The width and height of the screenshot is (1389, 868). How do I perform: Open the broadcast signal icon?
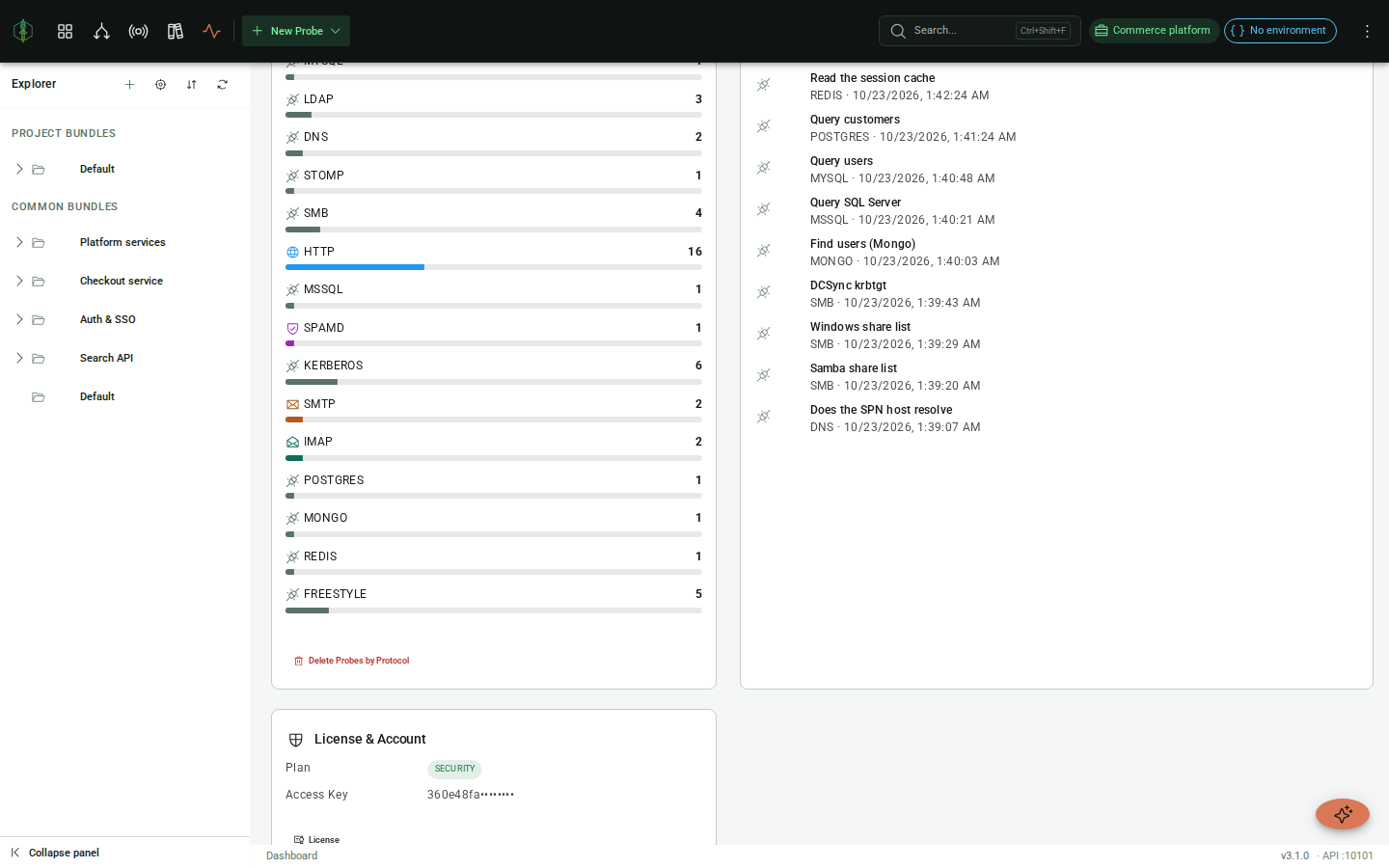tap(138, 31)
